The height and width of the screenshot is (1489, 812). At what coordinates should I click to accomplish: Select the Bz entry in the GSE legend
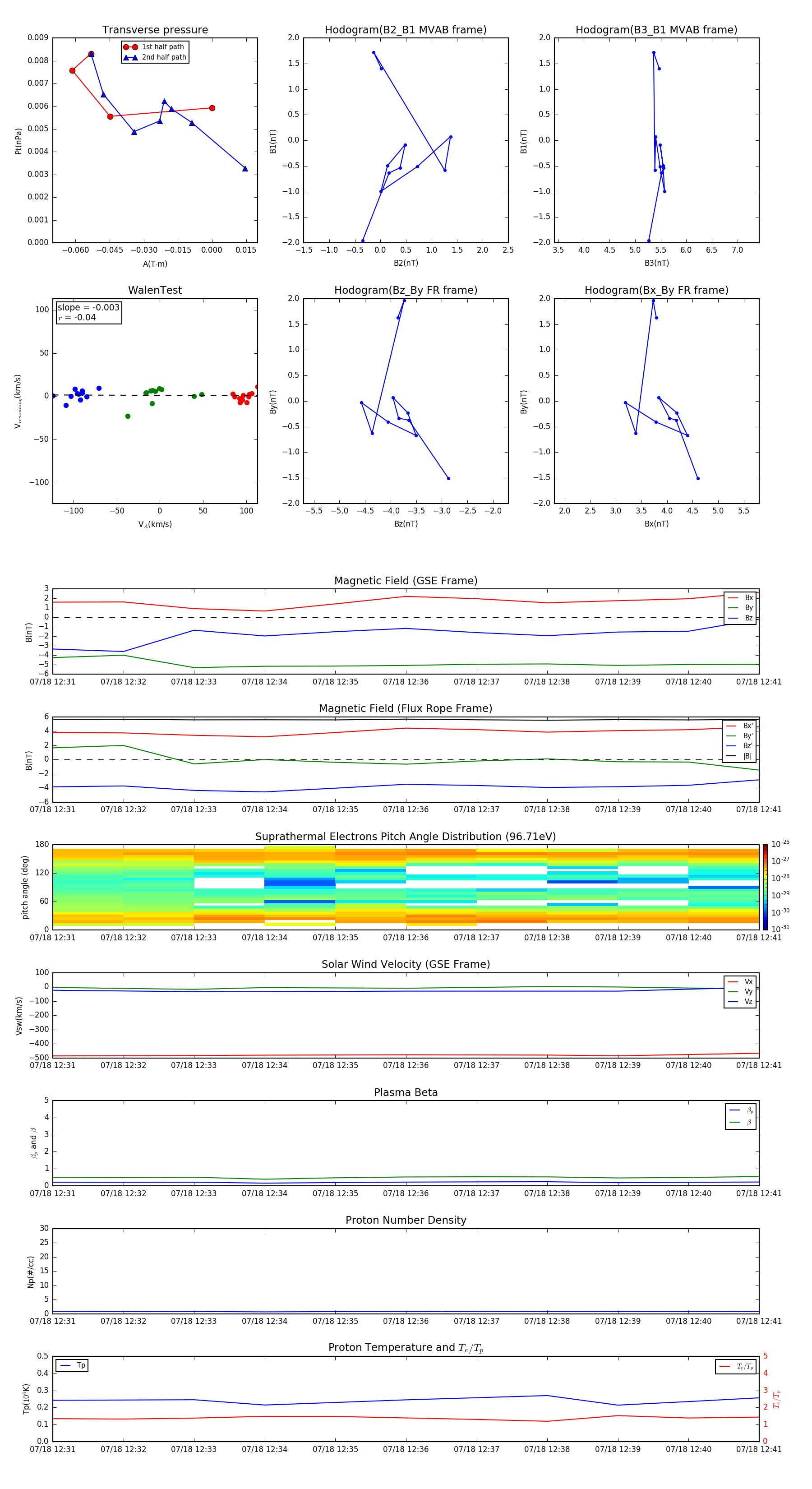click(740, 618)
